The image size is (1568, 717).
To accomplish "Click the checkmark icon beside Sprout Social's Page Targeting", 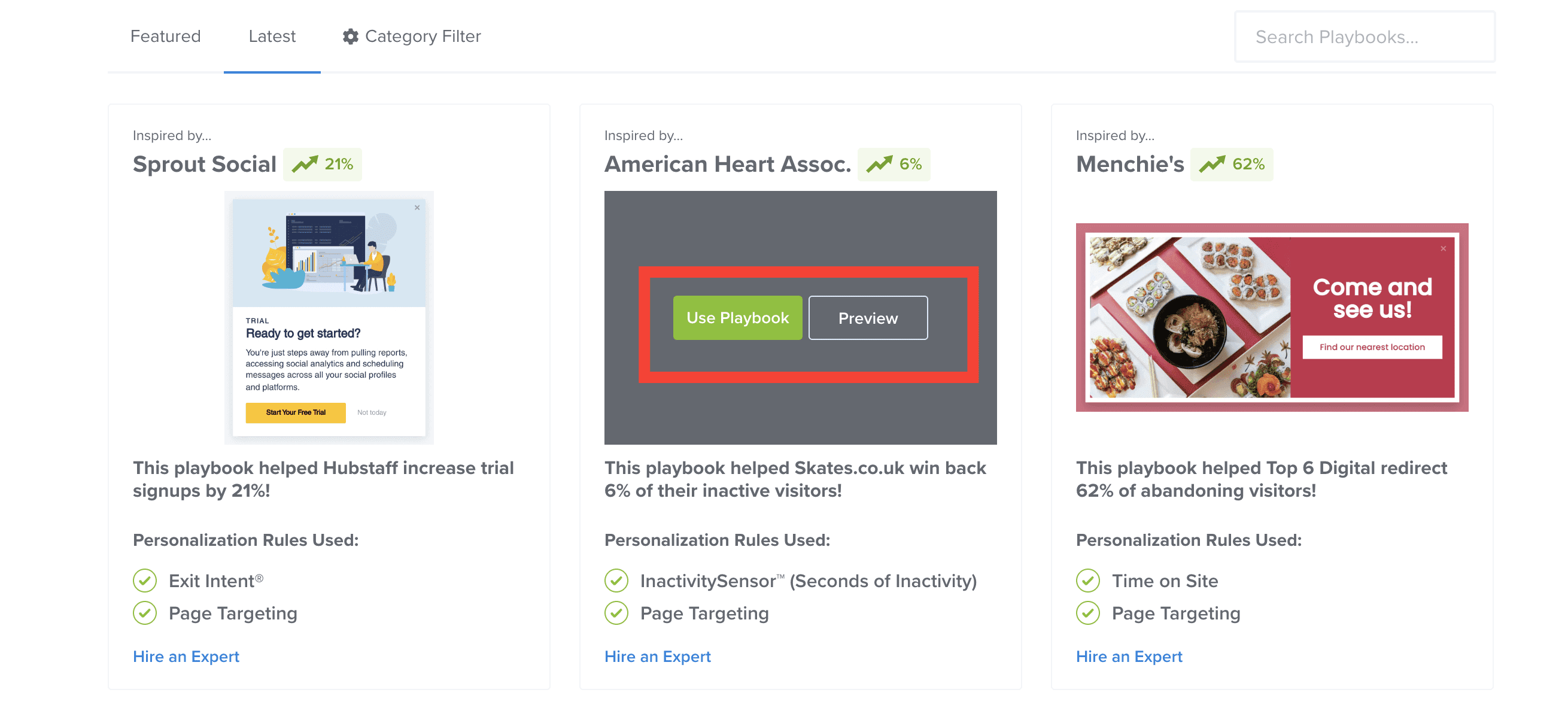I will pyautogui.click(x=144, y=613).
